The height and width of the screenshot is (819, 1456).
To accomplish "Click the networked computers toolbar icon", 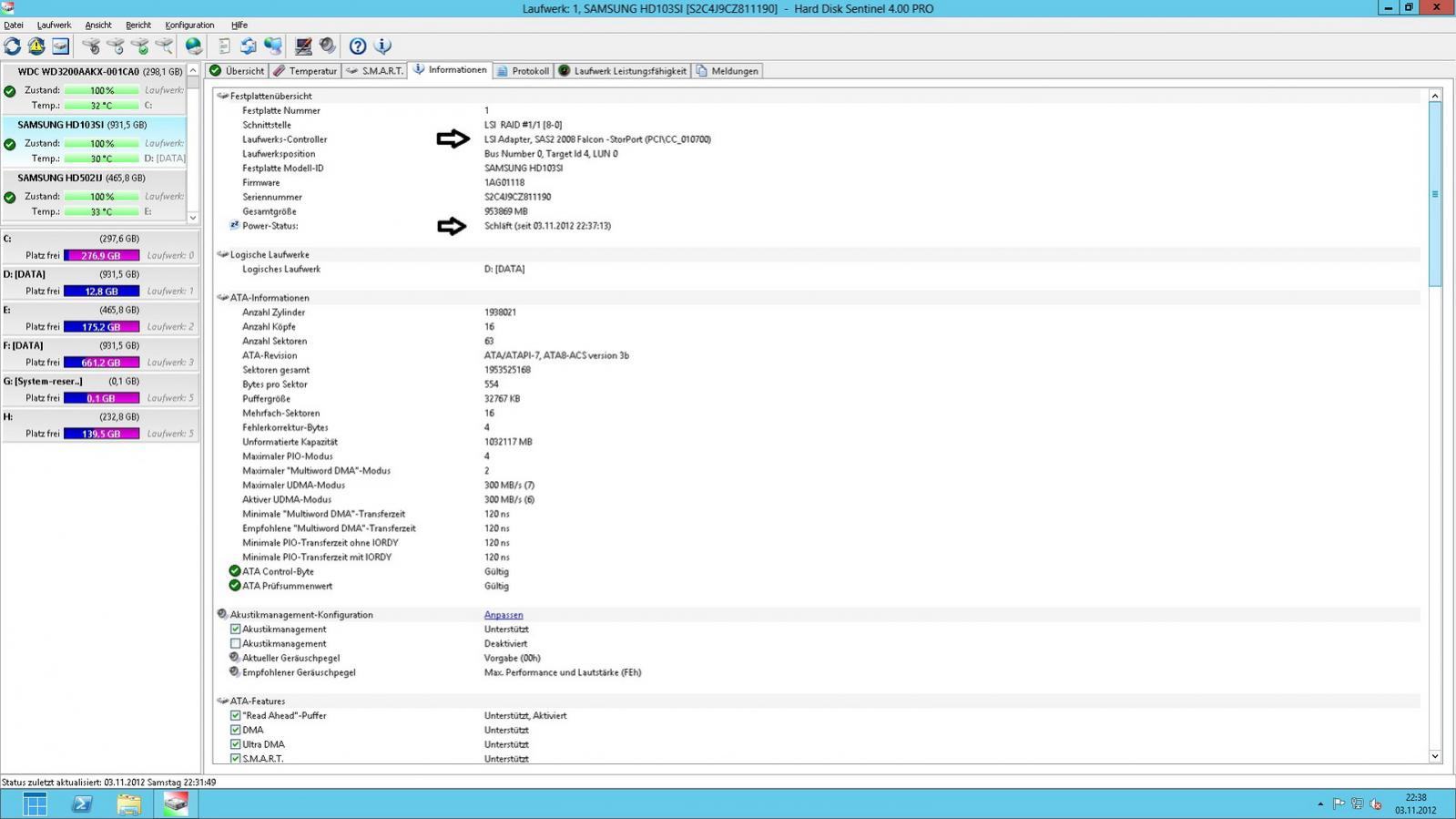I will tap(272, 46).
